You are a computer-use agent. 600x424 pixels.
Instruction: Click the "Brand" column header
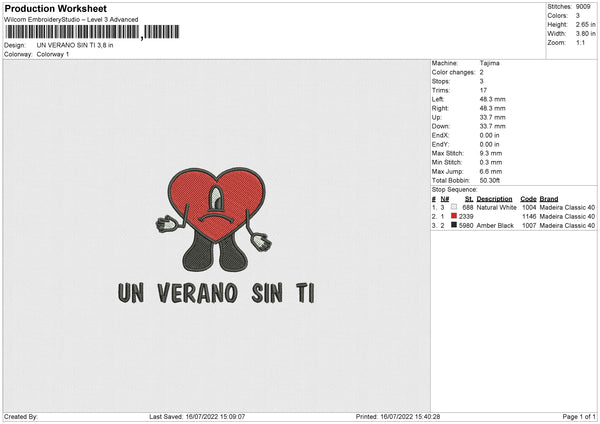(x=549, y=199)
